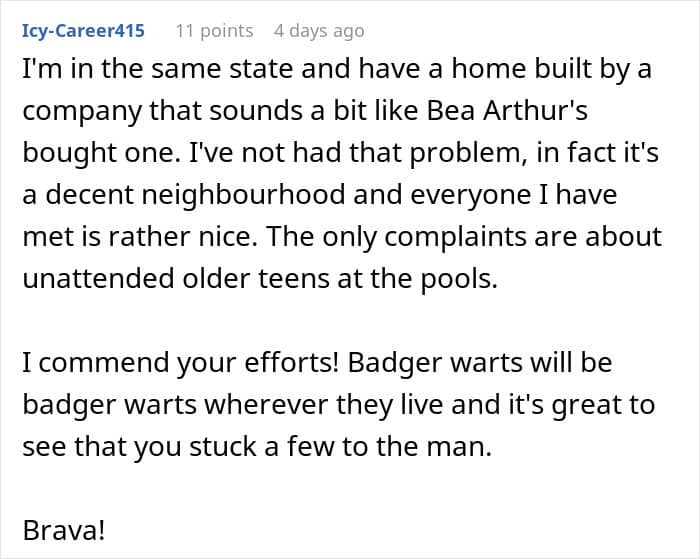Click the 11 points score
The height and width of the screenshot is (559, 700).
(214, 31)
